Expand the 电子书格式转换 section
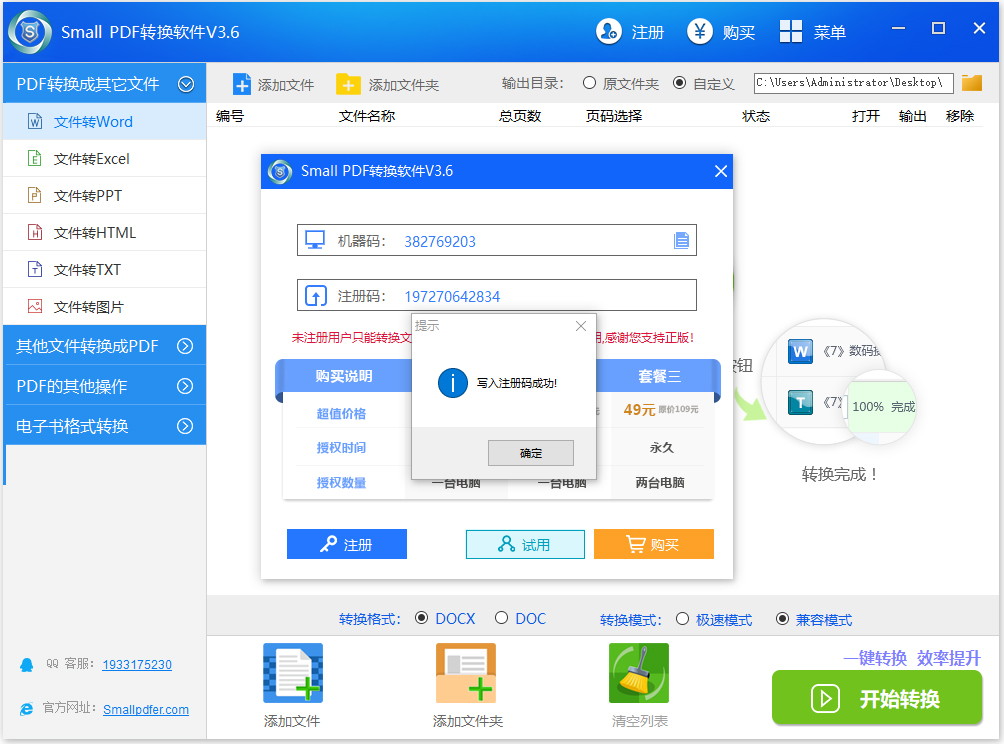 click(185, 426)
